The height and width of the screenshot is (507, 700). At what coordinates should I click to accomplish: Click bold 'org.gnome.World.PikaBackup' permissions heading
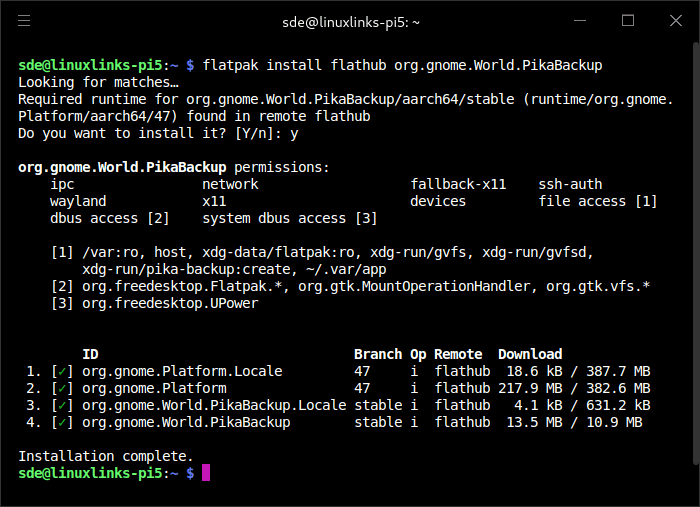pos(122,167)
